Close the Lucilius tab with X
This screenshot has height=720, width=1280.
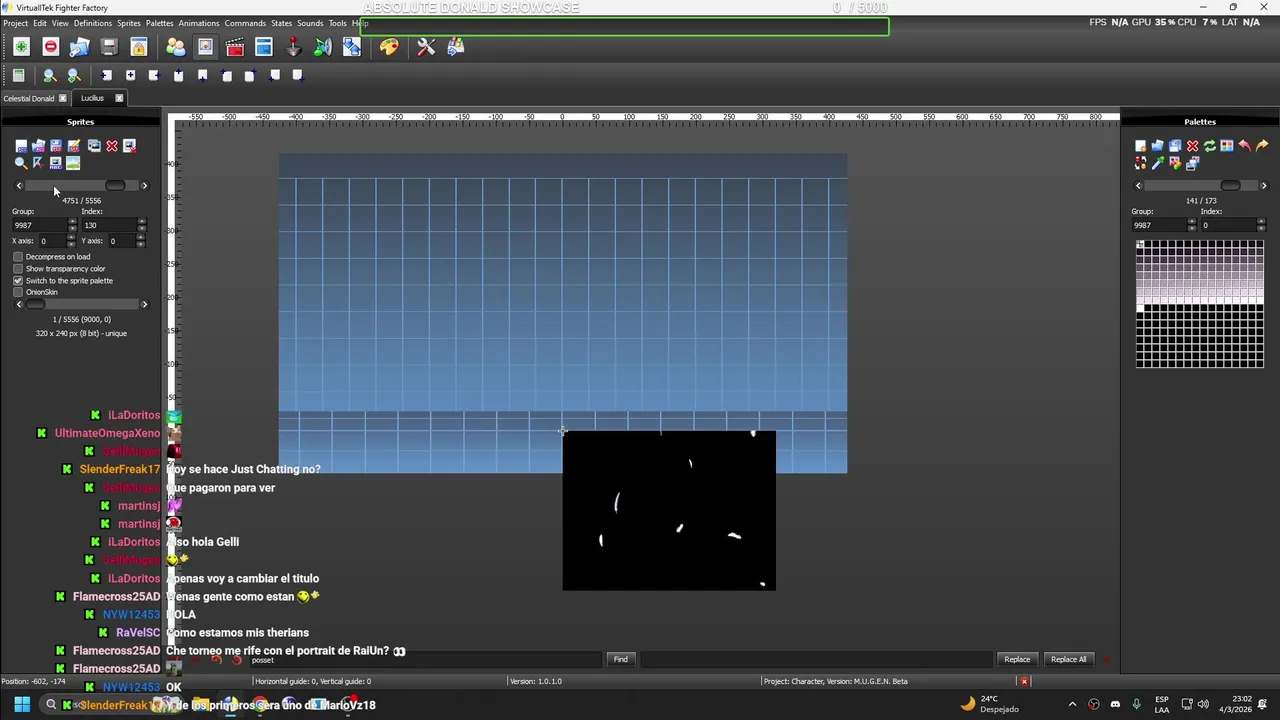119,98
